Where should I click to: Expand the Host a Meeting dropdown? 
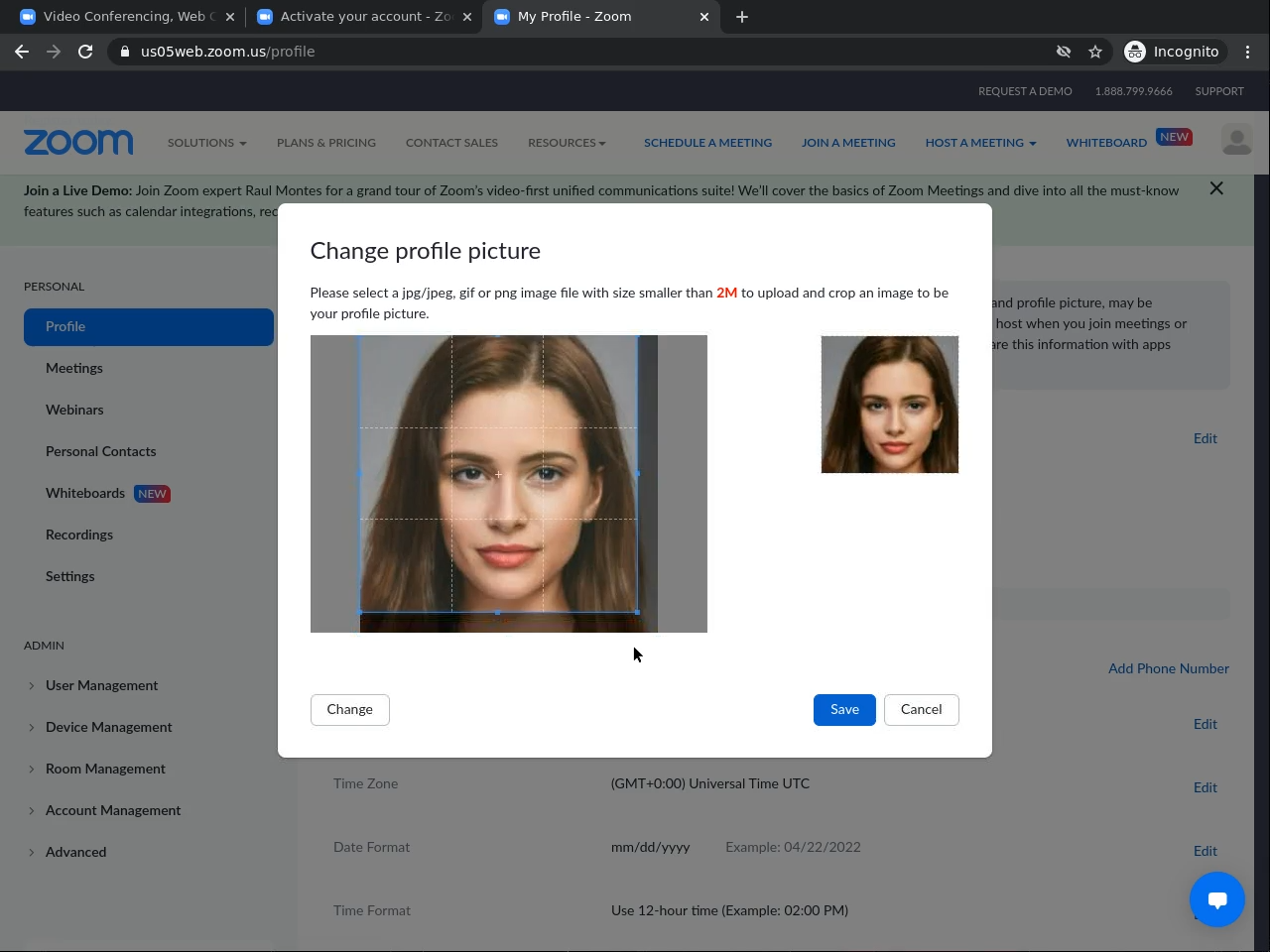980,143
